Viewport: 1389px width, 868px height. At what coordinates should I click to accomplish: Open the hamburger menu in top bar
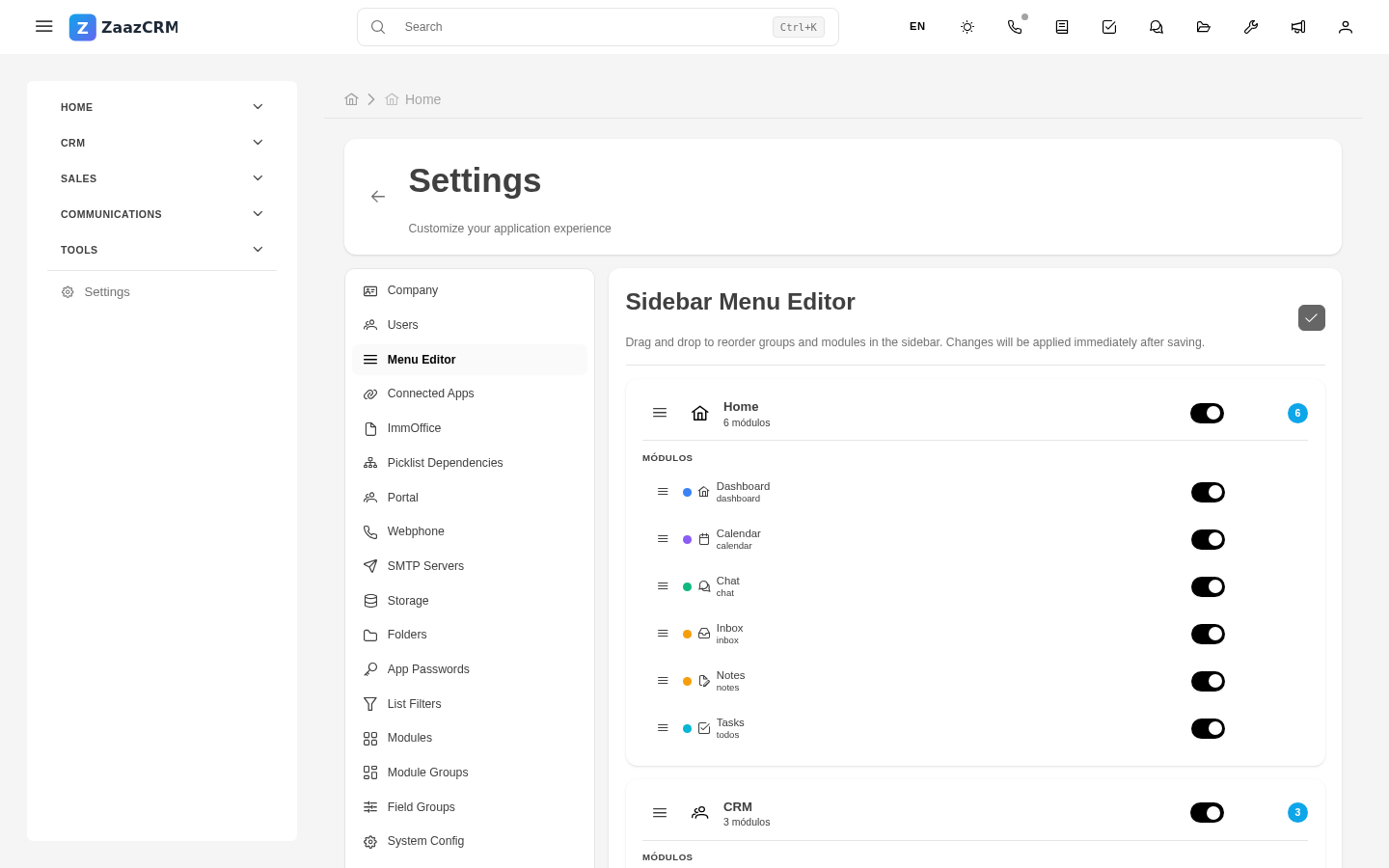pyautogui.click(x=44, y=27)
